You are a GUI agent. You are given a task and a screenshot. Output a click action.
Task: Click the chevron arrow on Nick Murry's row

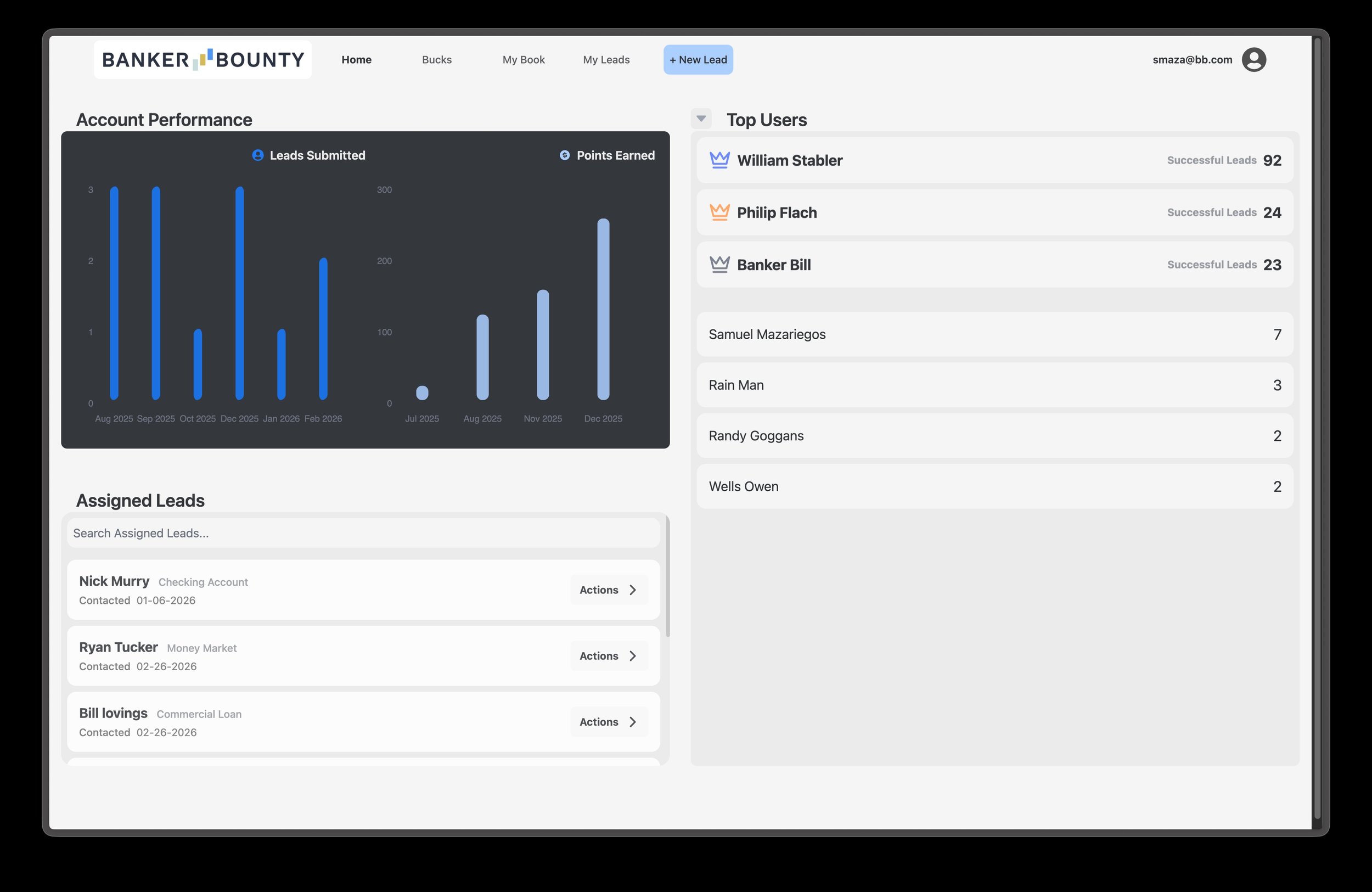(633, 590)
